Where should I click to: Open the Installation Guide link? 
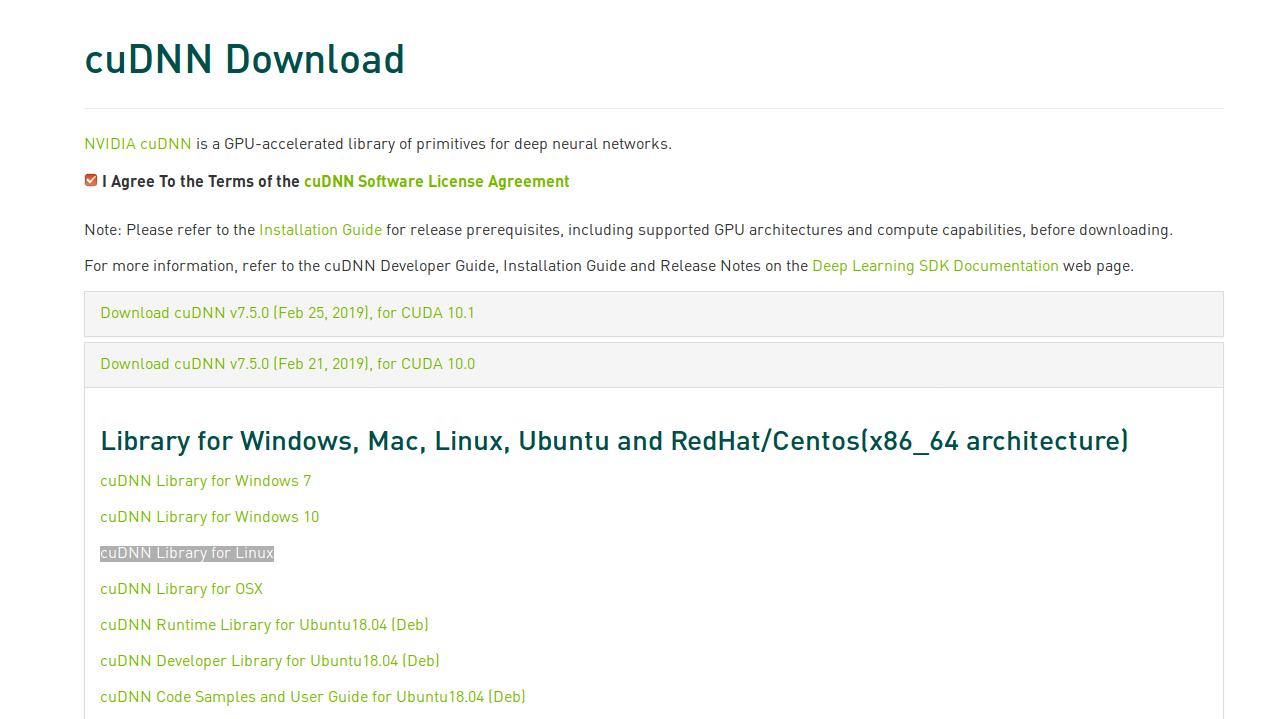(320, 230)
